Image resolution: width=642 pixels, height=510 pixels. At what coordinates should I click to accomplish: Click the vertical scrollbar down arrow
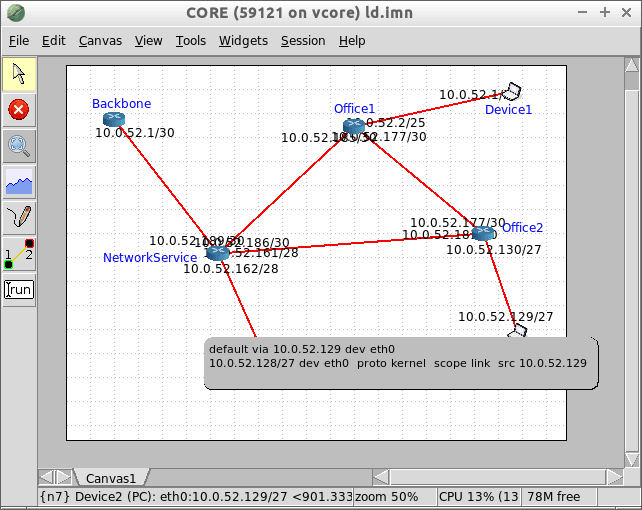[632, 459]
